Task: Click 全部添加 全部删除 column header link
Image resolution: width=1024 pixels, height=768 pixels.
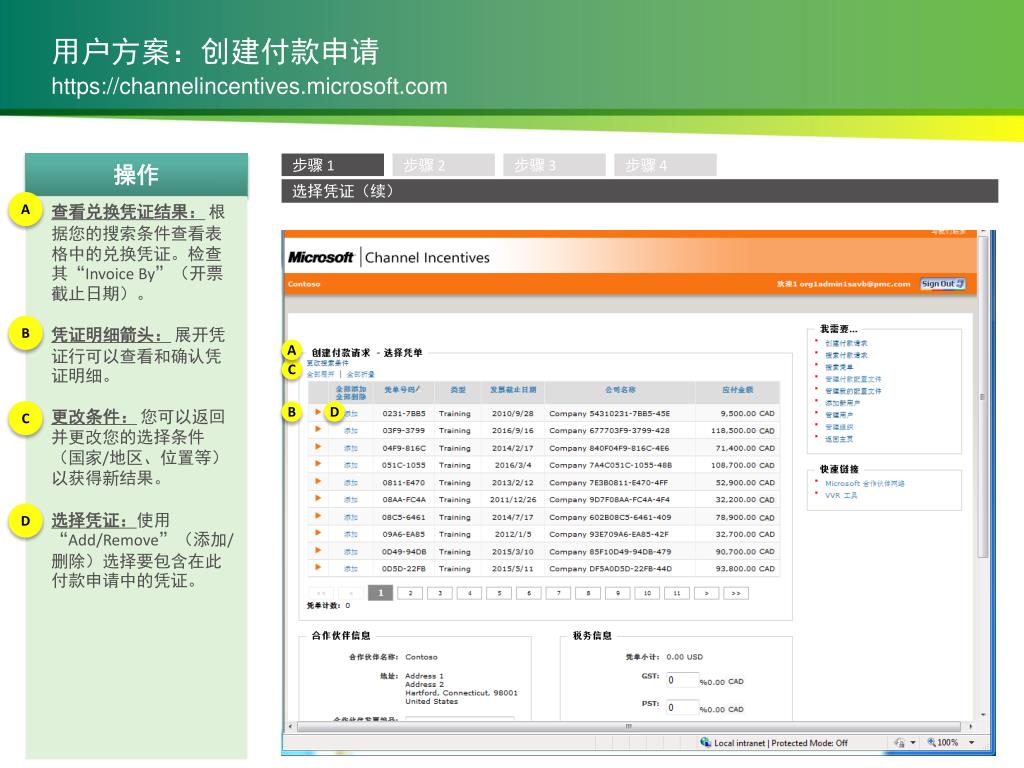Action: coord(351,393)
